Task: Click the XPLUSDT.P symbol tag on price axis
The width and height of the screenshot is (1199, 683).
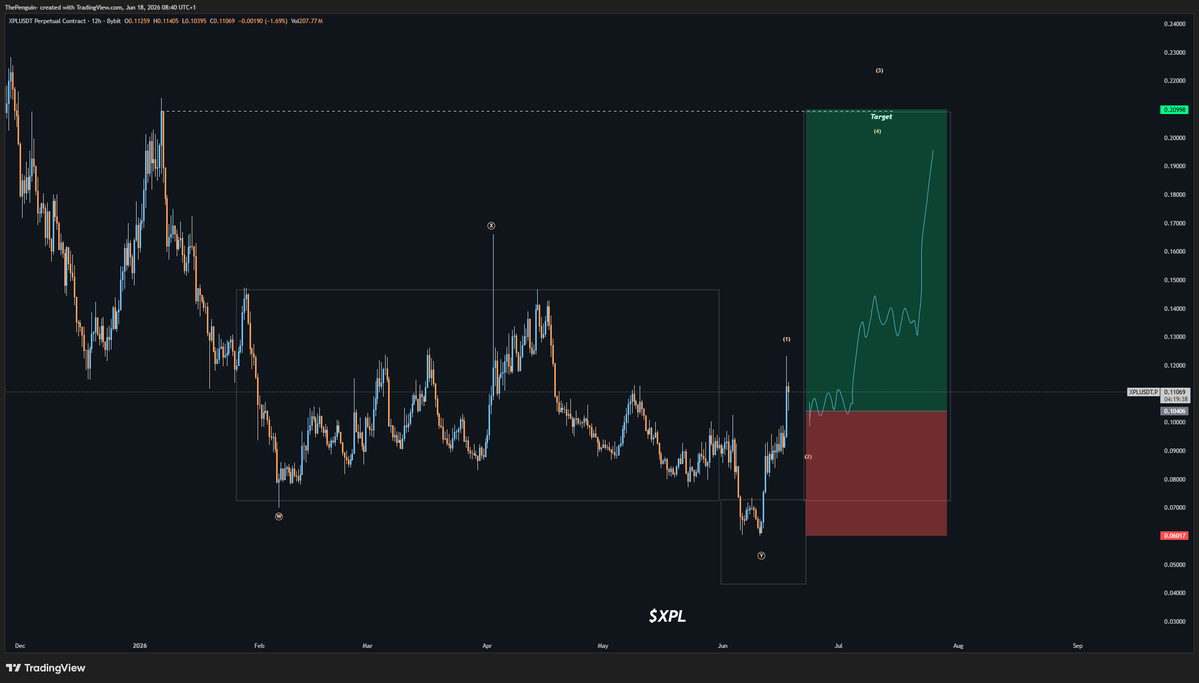Action: (x=1143, y=392)
